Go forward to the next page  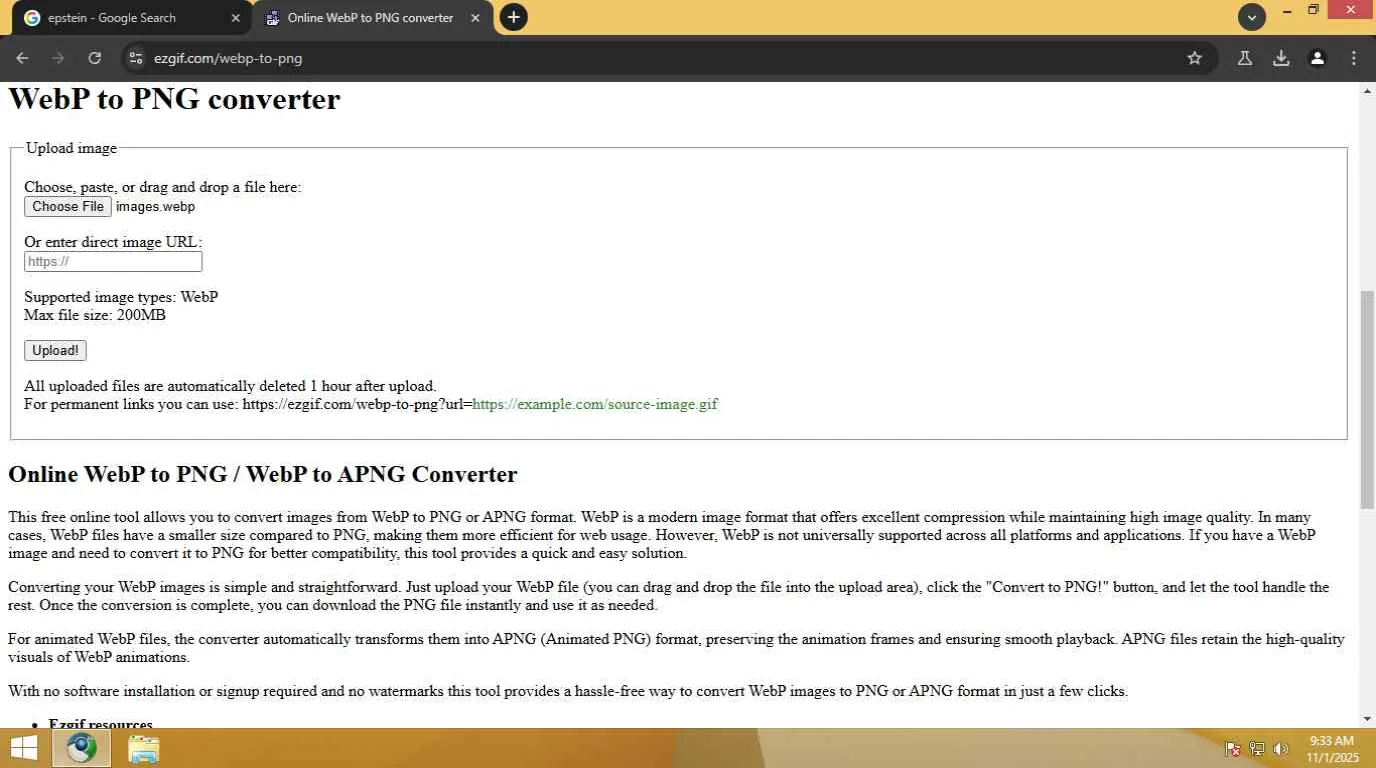(58, 58)
